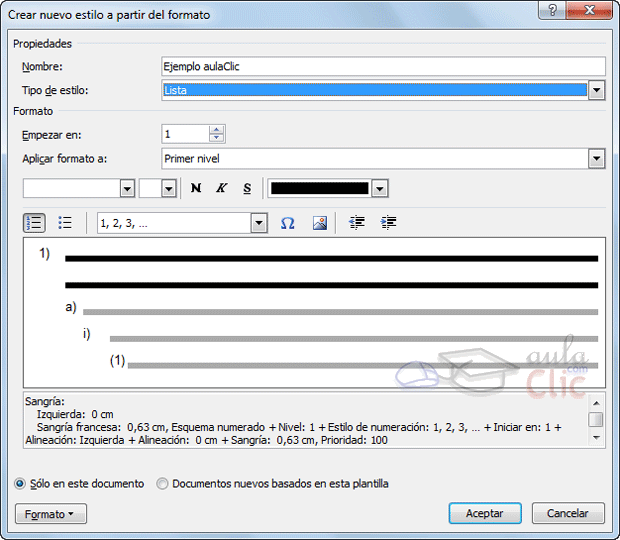Viewport: 620px width, 540px height.
Task: Insert picture bullet with image icon
Action: coord(320,223)
